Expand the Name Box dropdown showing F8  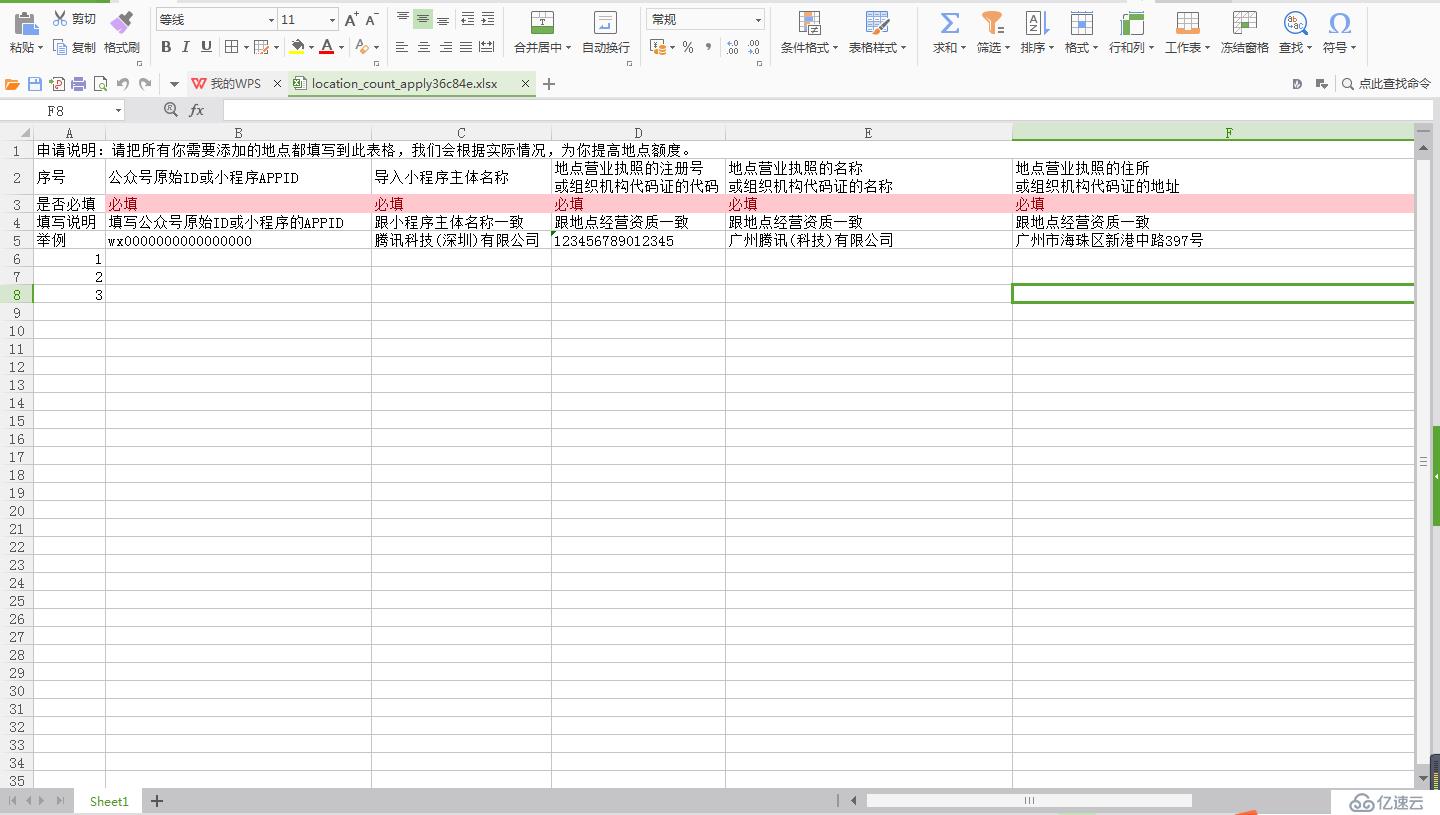click(x=118, y=111)
